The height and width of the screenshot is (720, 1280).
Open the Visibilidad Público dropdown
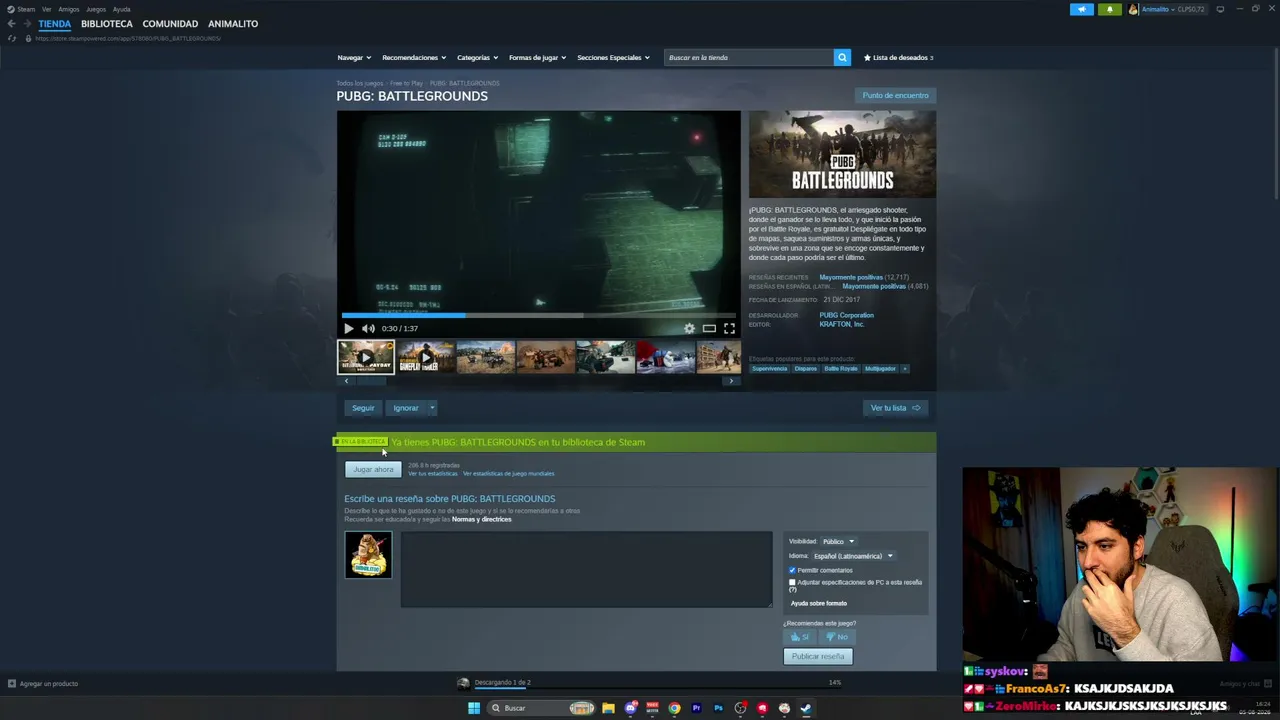(838, 541)
